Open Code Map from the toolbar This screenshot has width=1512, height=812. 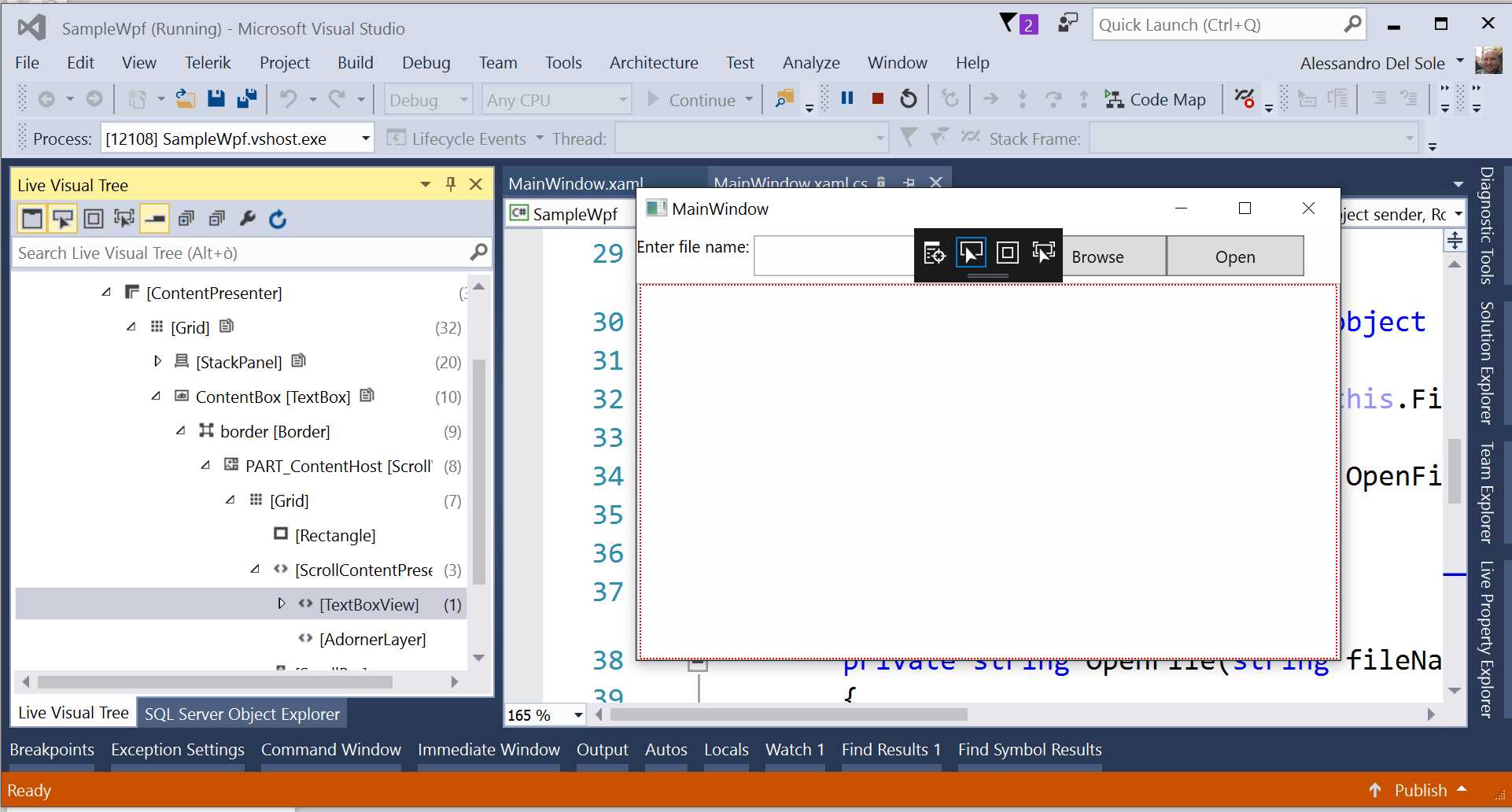coord(1155,100)
